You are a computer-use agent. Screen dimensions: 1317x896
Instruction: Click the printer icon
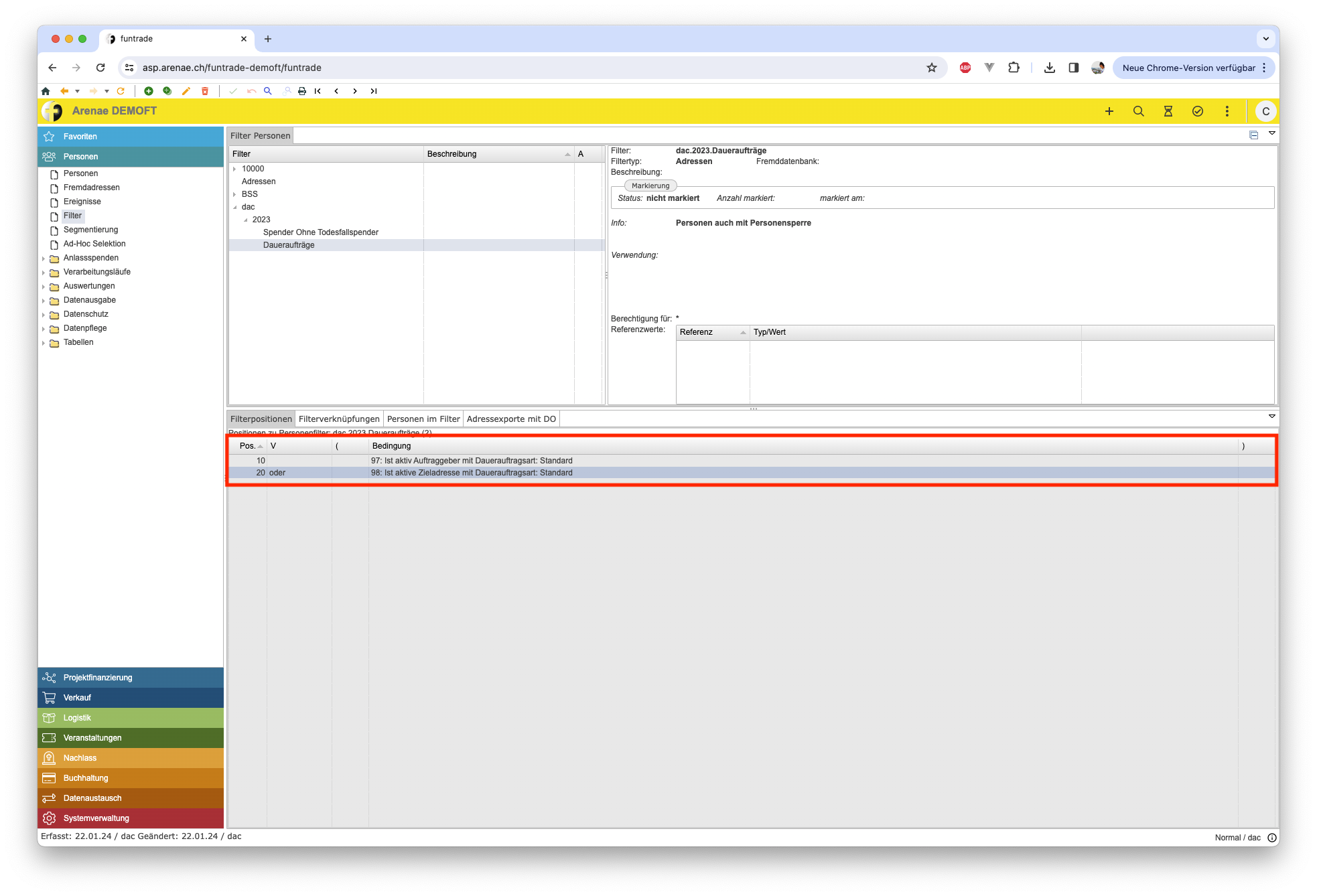[x=302, y=91]
